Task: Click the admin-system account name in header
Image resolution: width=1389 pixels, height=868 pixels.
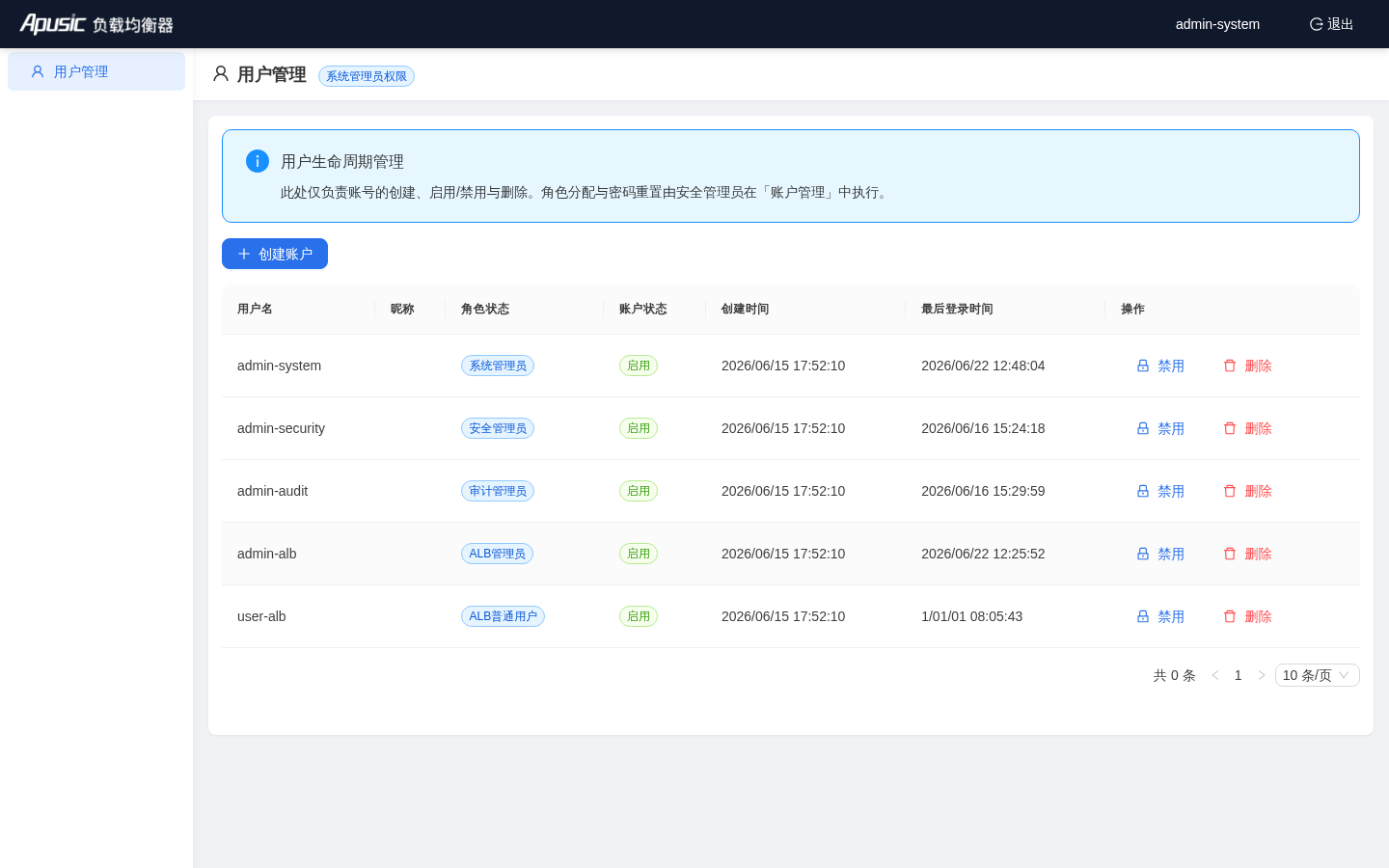Action: (1217, 24)
